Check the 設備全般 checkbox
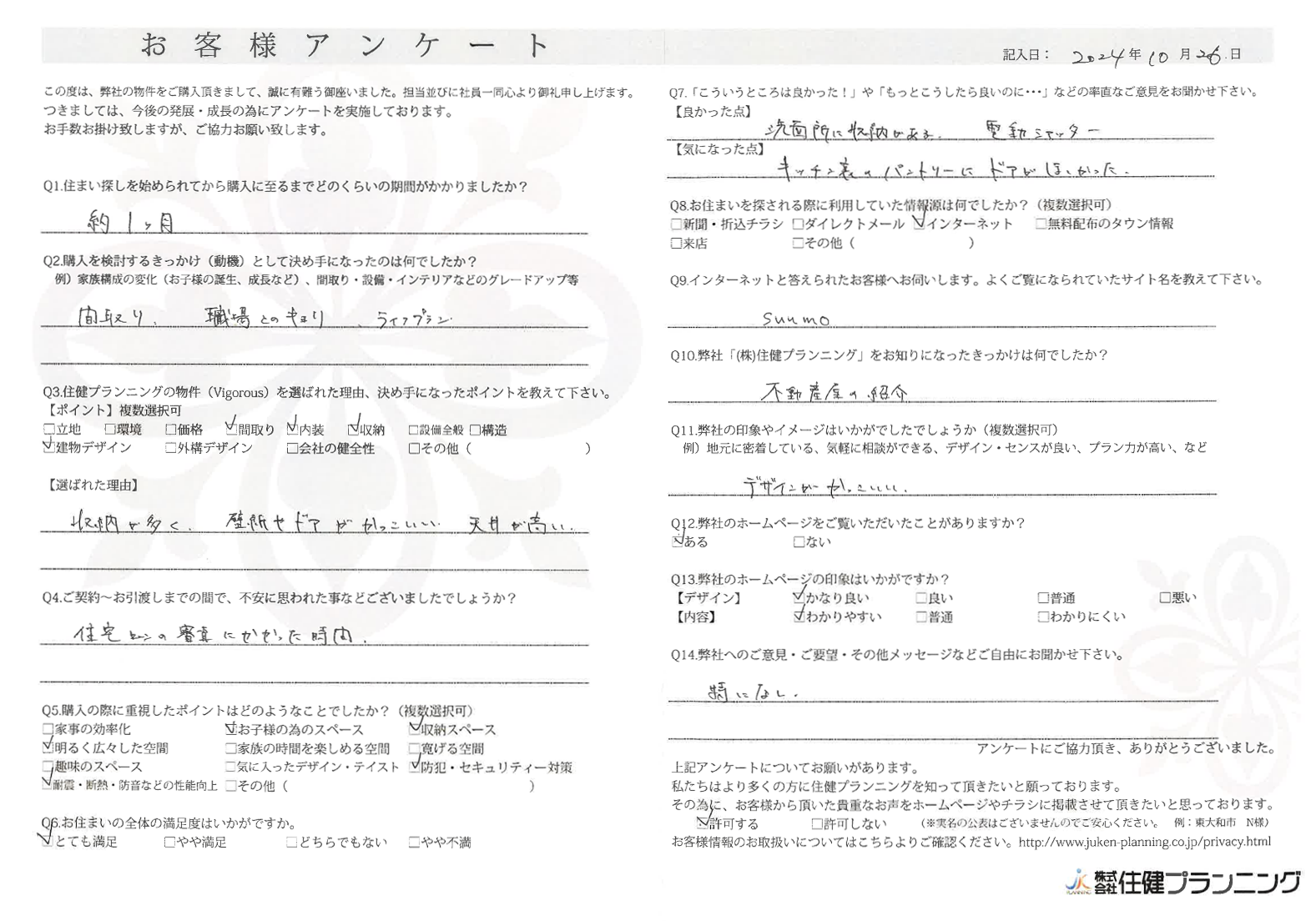The width and height of the screenshot is (1316, 921). click(x=414, y=430)
